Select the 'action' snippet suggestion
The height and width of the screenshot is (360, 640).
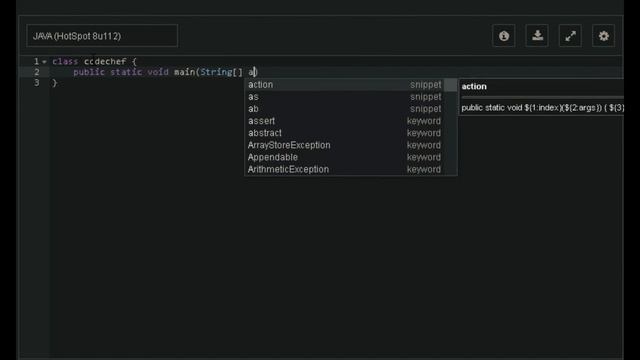click(344, 84)
